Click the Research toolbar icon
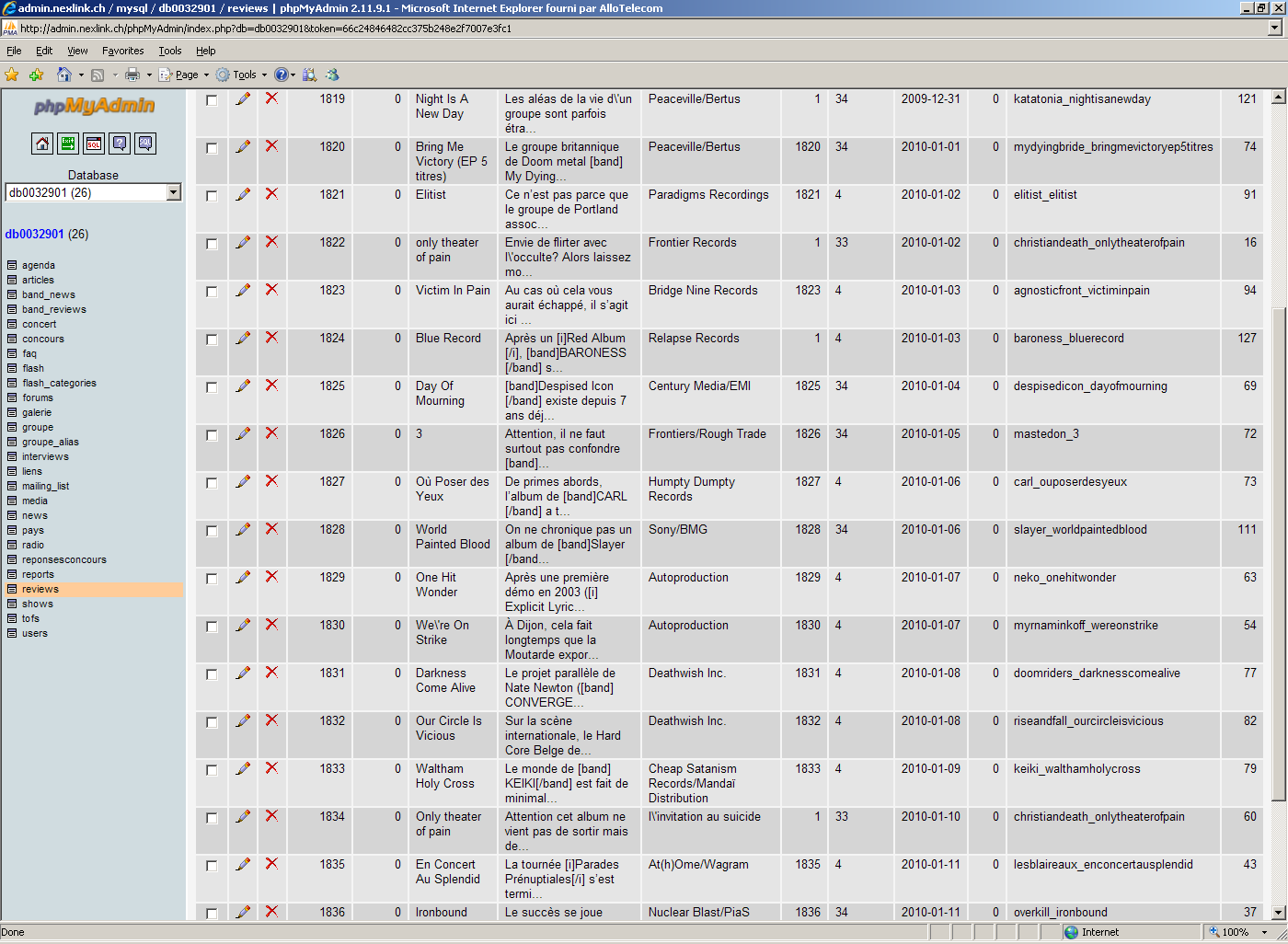Image resolution: width=1288 pixels, height=944 pixels. tap(309, 75)
